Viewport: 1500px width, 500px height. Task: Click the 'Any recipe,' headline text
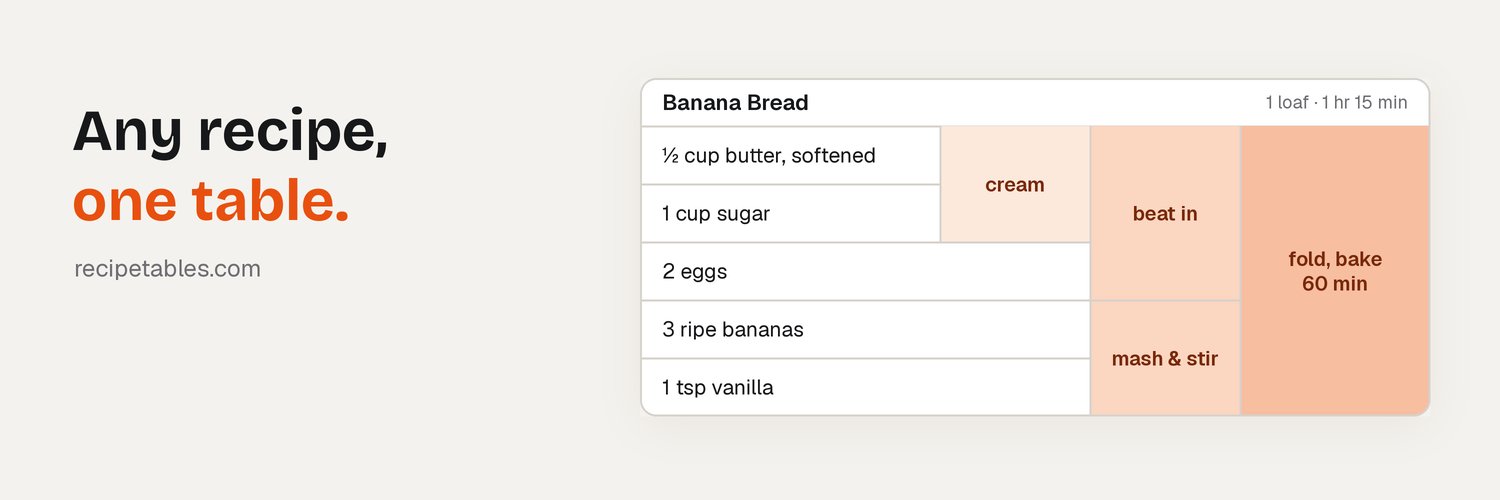231,132
